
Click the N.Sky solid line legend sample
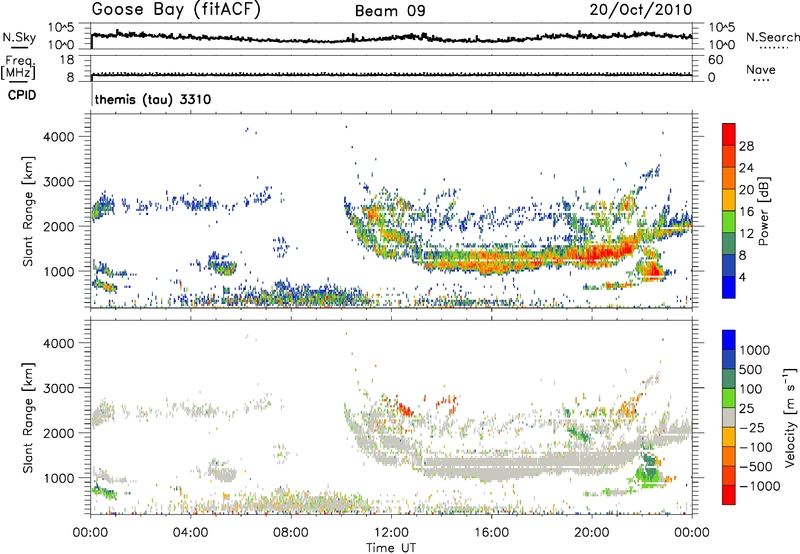(19, 47)
